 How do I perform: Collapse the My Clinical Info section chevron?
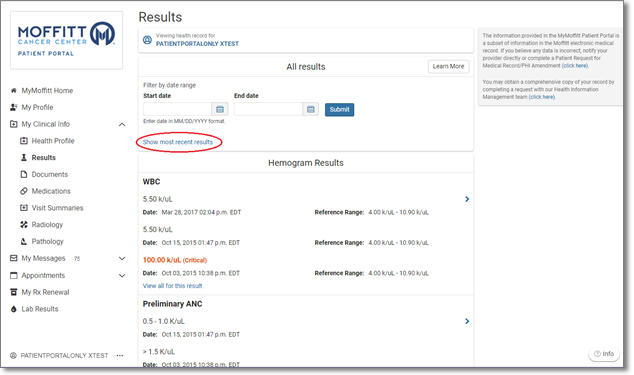tap(122, 125)
